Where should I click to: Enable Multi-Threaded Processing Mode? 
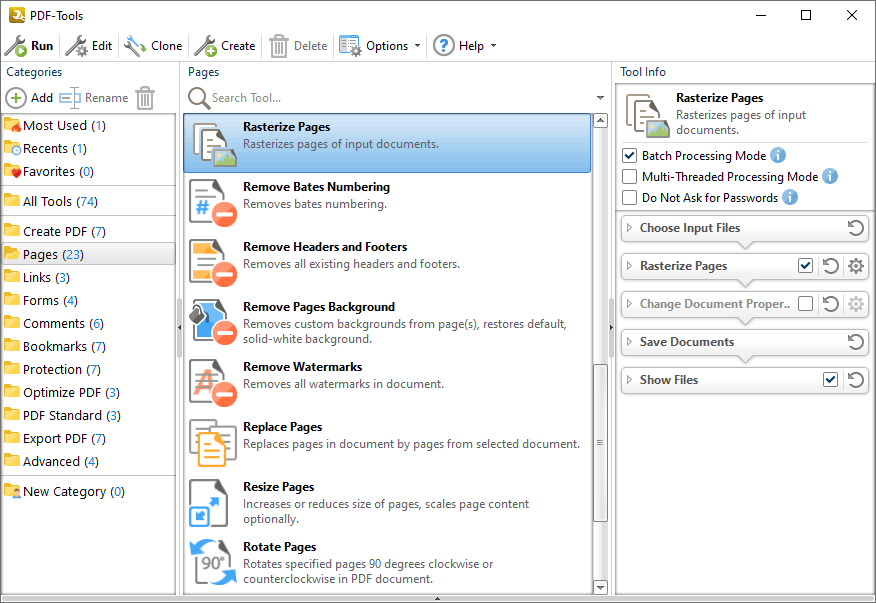[630, 177]
